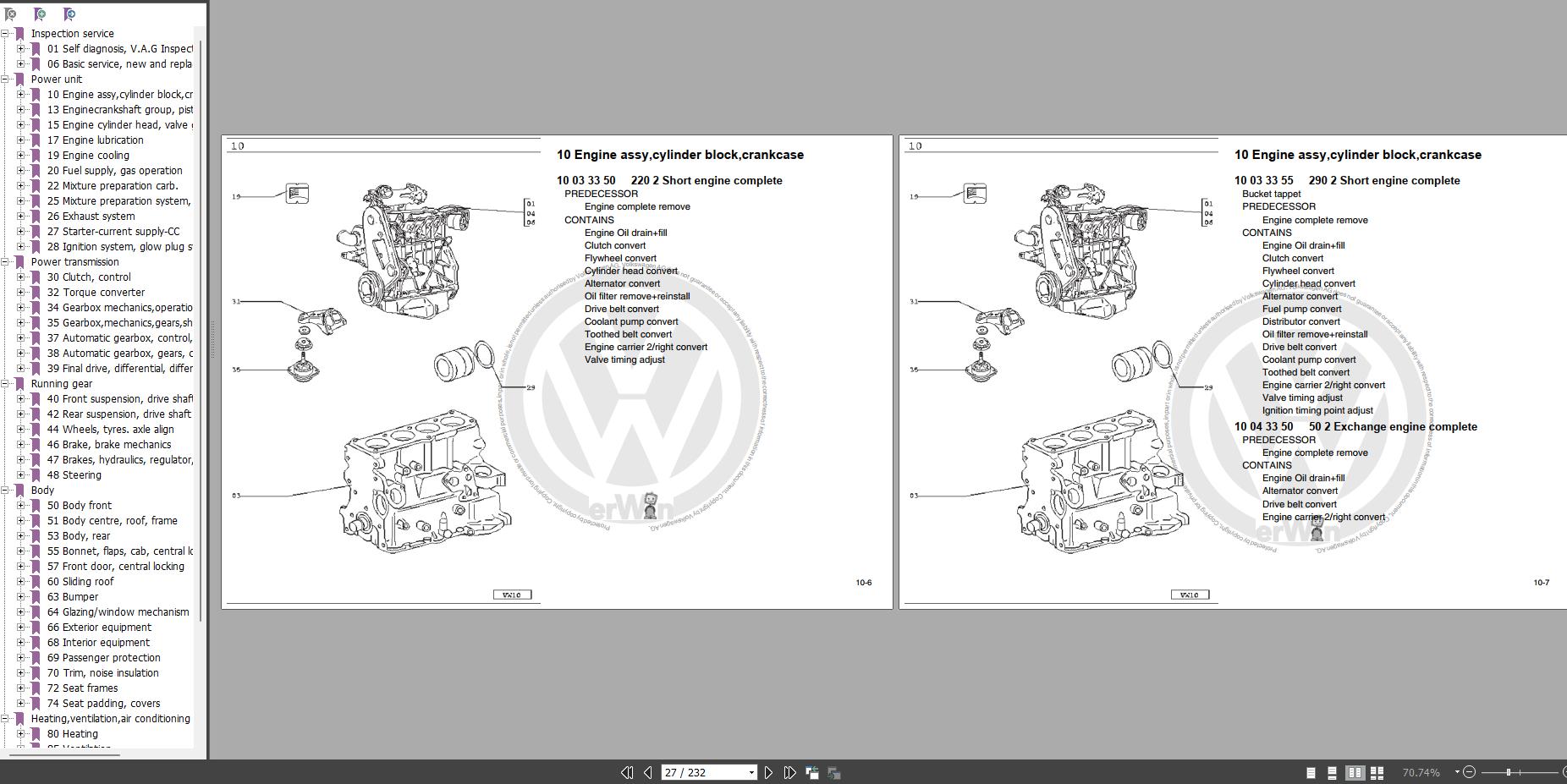
Task: Click page 10-6 engine diagram
Action: [382, 370]
